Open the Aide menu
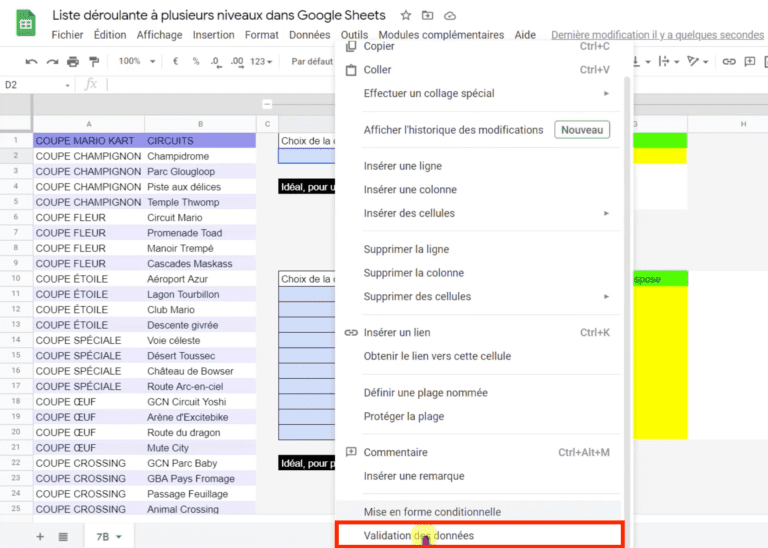The image size is (768, 548). [x=525, y=35]
